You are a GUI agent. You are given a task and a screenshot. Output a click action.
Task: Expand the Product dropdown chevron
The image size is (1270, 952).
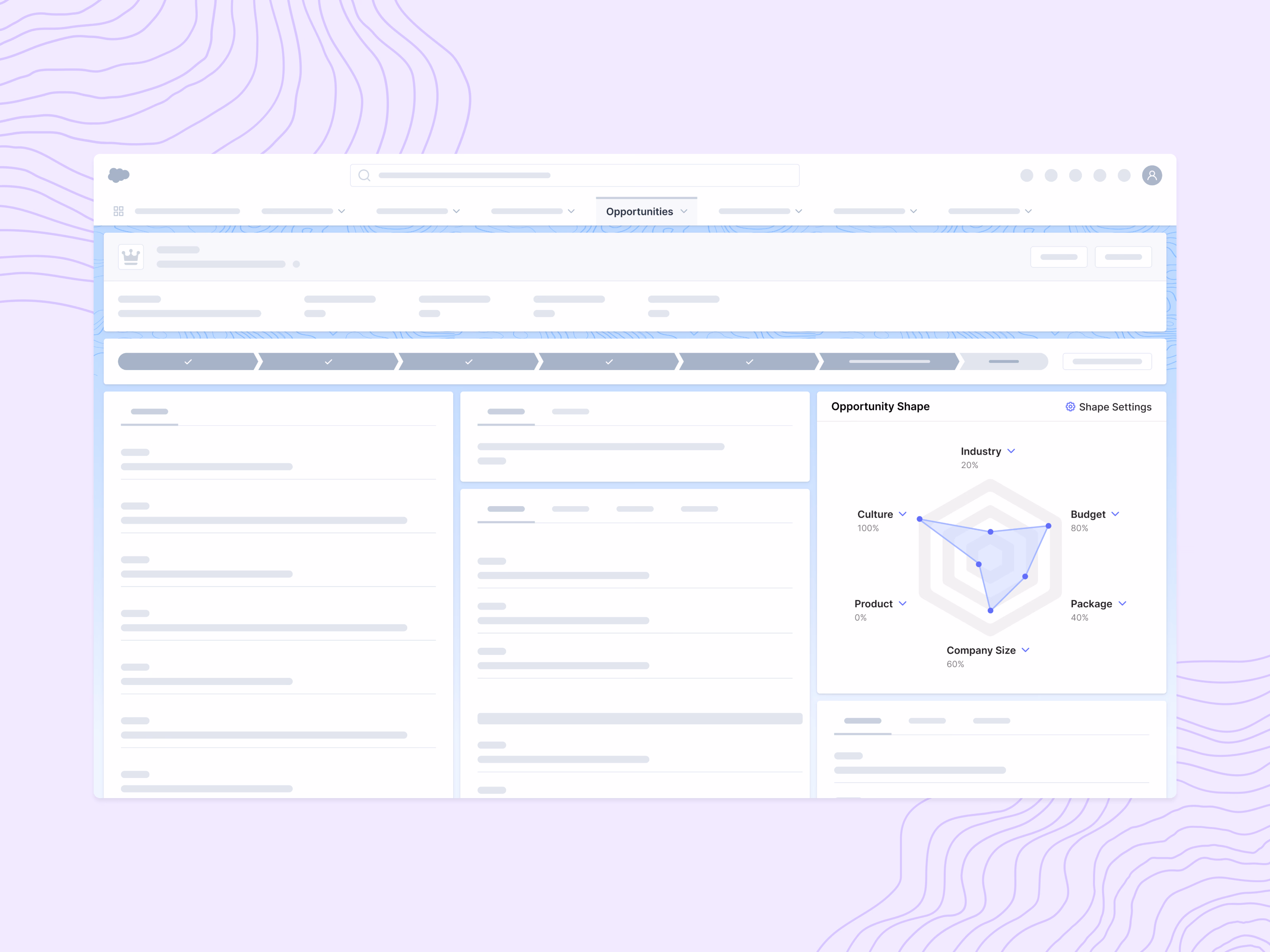click(x=902, y=604)
